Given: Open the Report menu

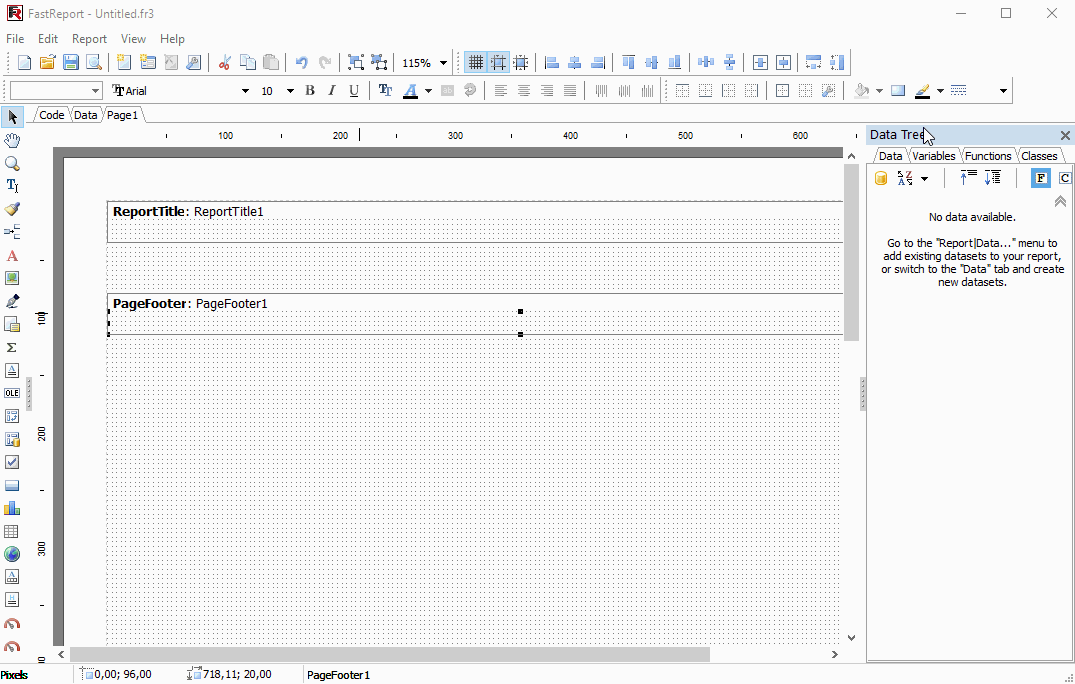Looking at the screenshot, I should (89, 39).
